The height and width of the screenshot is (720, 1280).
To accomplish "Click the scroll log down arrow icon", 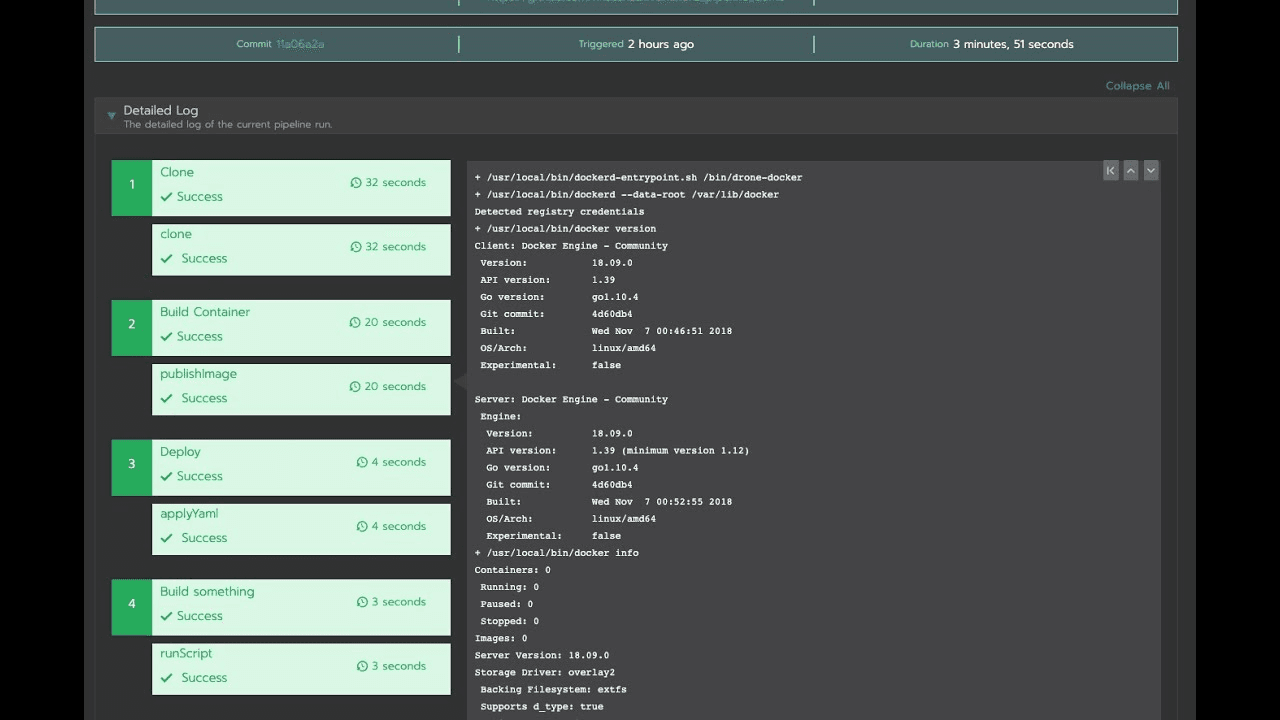I will click(x=1151, y=171).
